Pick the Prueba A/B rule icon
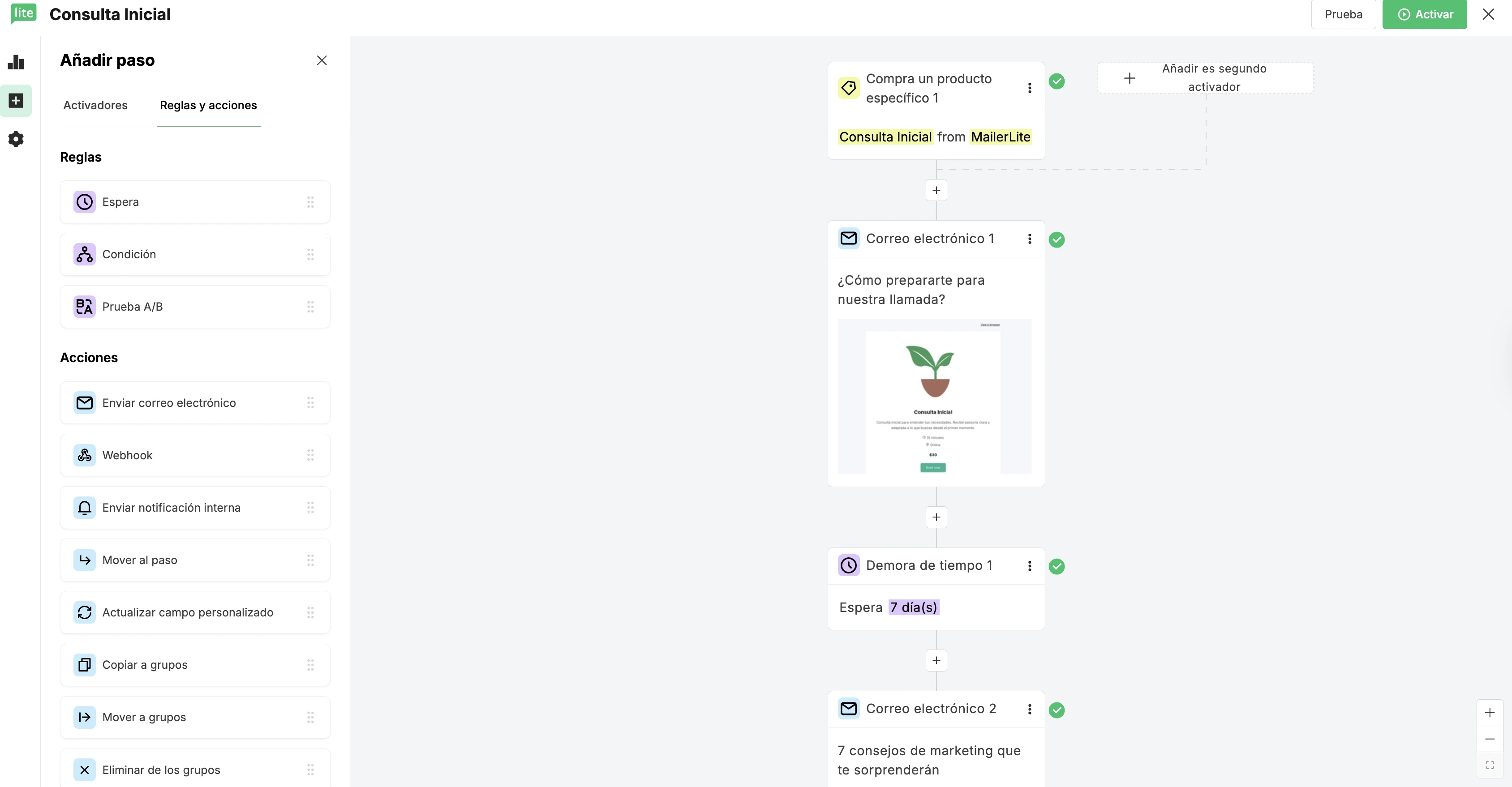Viewport: 1512px width, 787px height. (x=85, y=306)
